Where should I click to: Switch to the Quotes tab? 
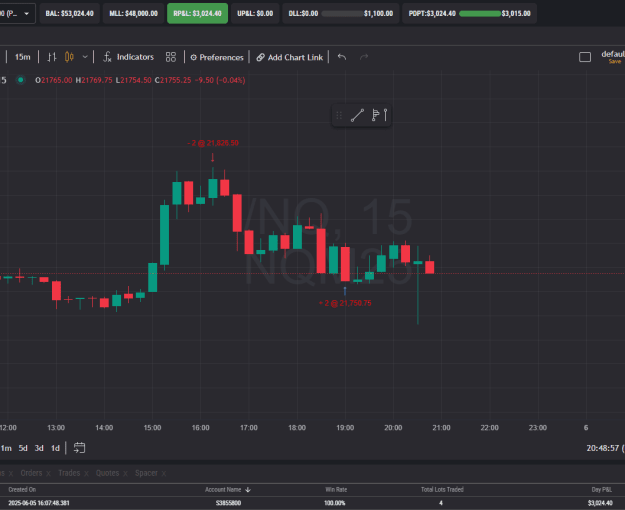[x=107, y=473]
